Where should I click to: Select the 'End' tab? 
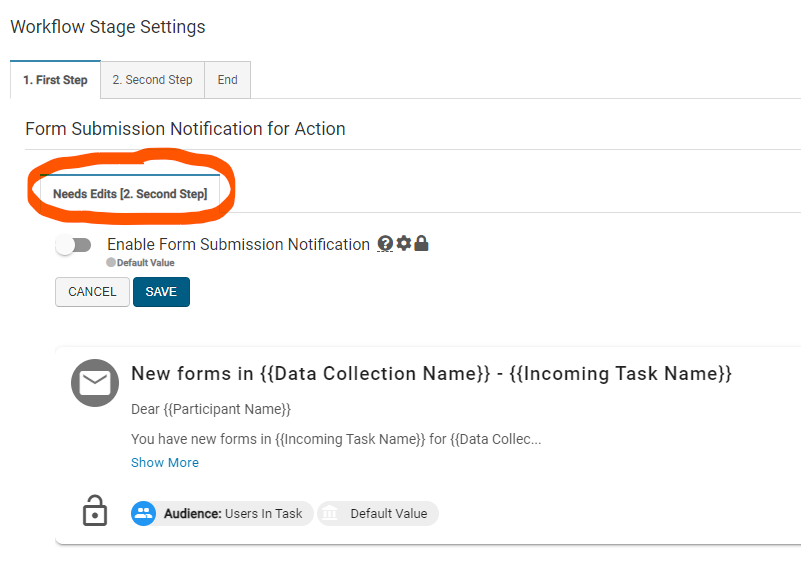(228, 80)
